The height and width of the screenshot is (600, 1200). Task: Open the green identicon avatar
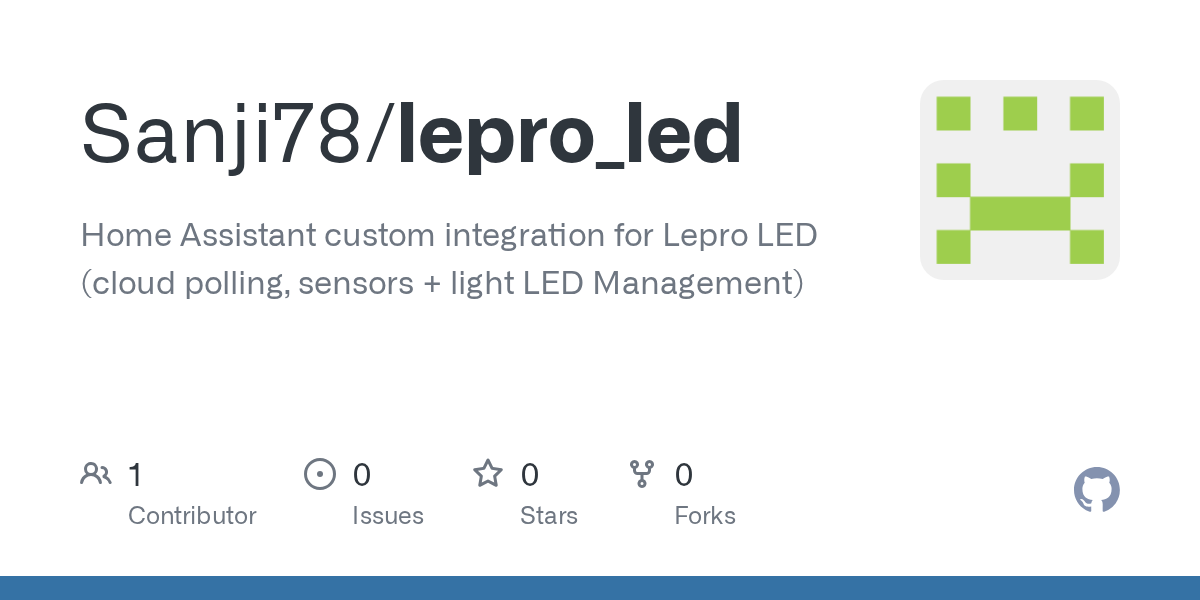coord(1019,180)
